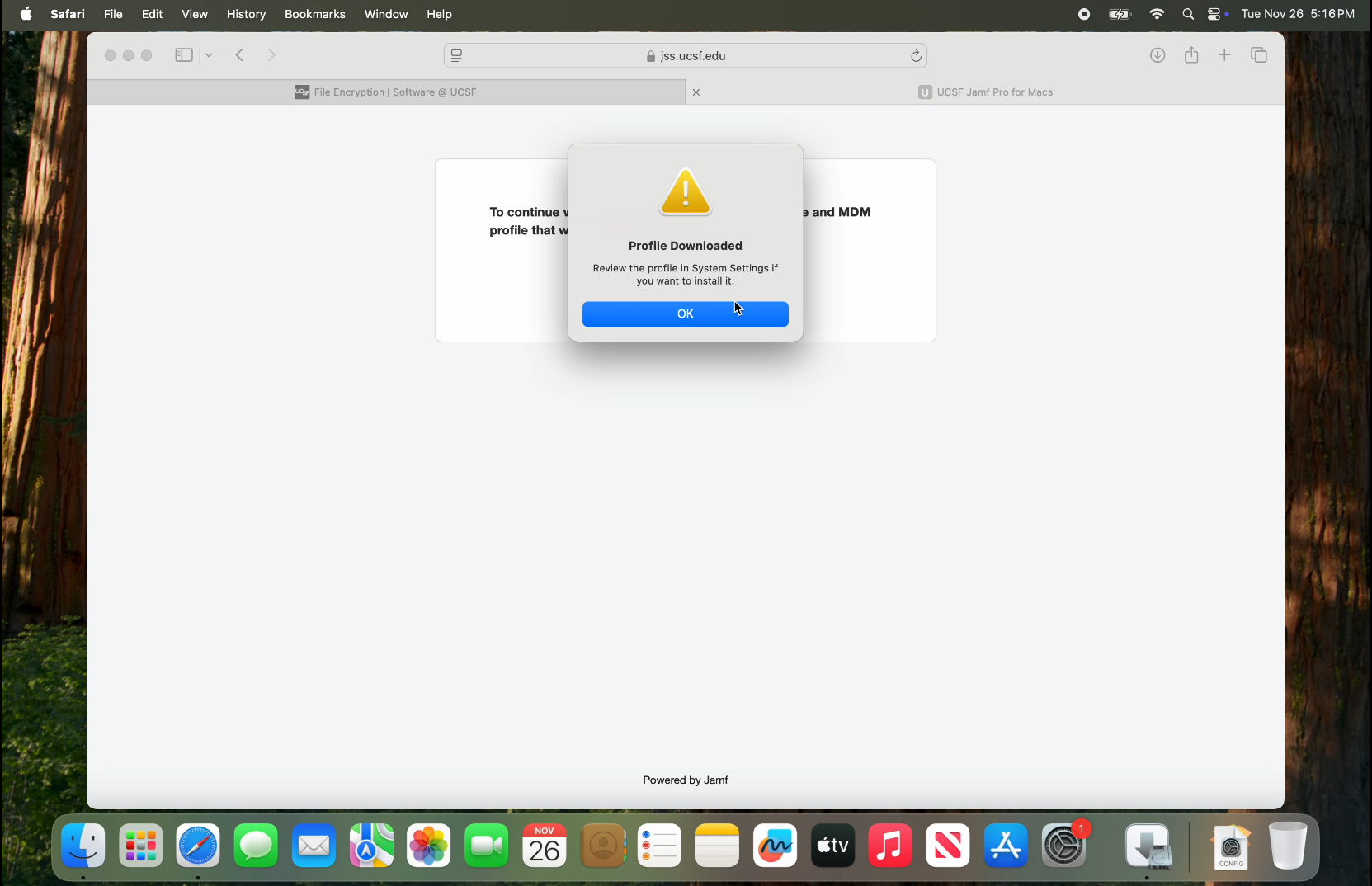Open Wi-Fi status menu
Image resolution: width=1372 pixels, height=886 pixels.
pyautogui.click(x=1157, y=14)
